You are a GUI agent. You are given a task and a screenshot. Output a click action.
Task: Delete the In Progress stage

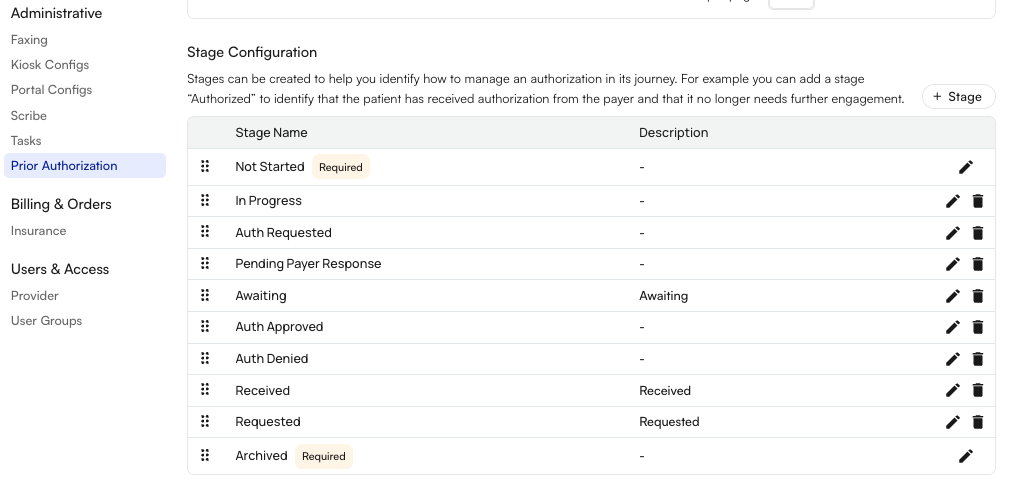(977, 201)
